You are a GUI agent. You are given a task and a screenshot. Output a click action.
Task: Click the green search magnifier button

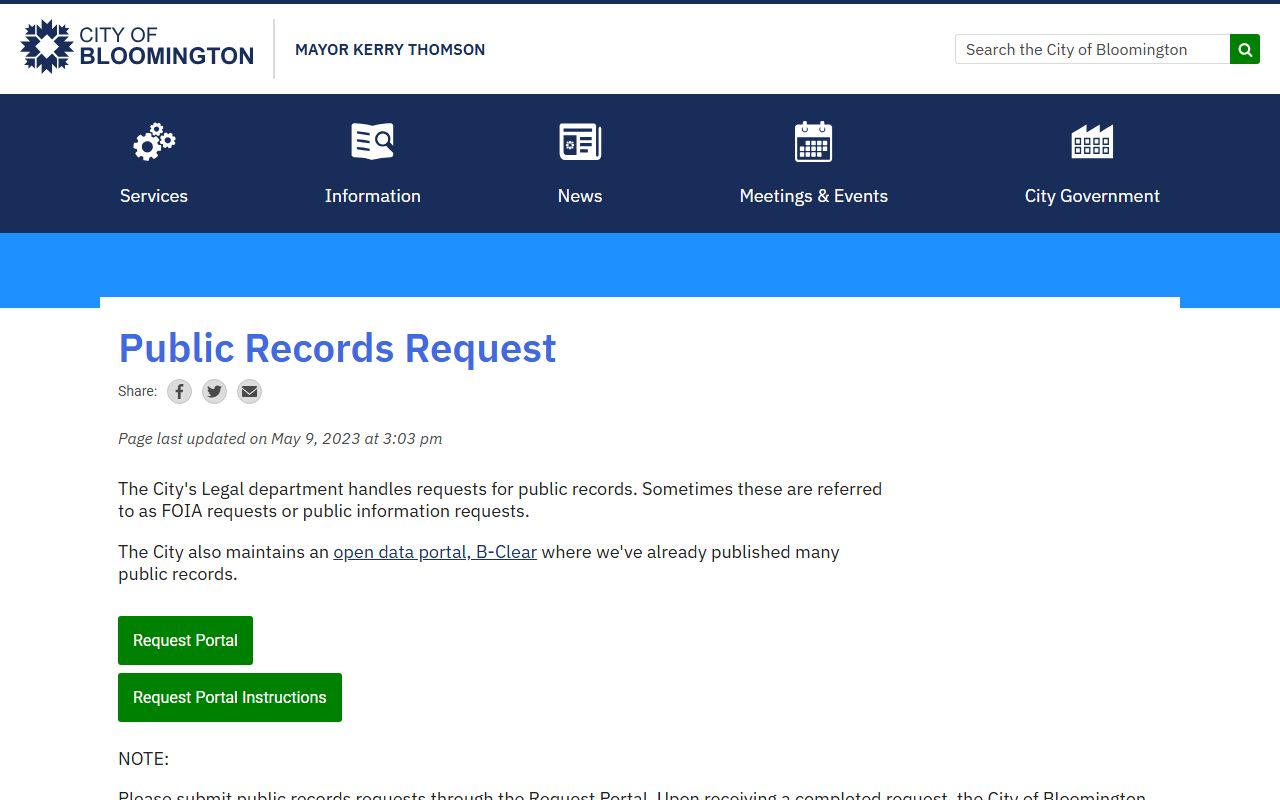pyautogui.click(x=1245, y=49)
